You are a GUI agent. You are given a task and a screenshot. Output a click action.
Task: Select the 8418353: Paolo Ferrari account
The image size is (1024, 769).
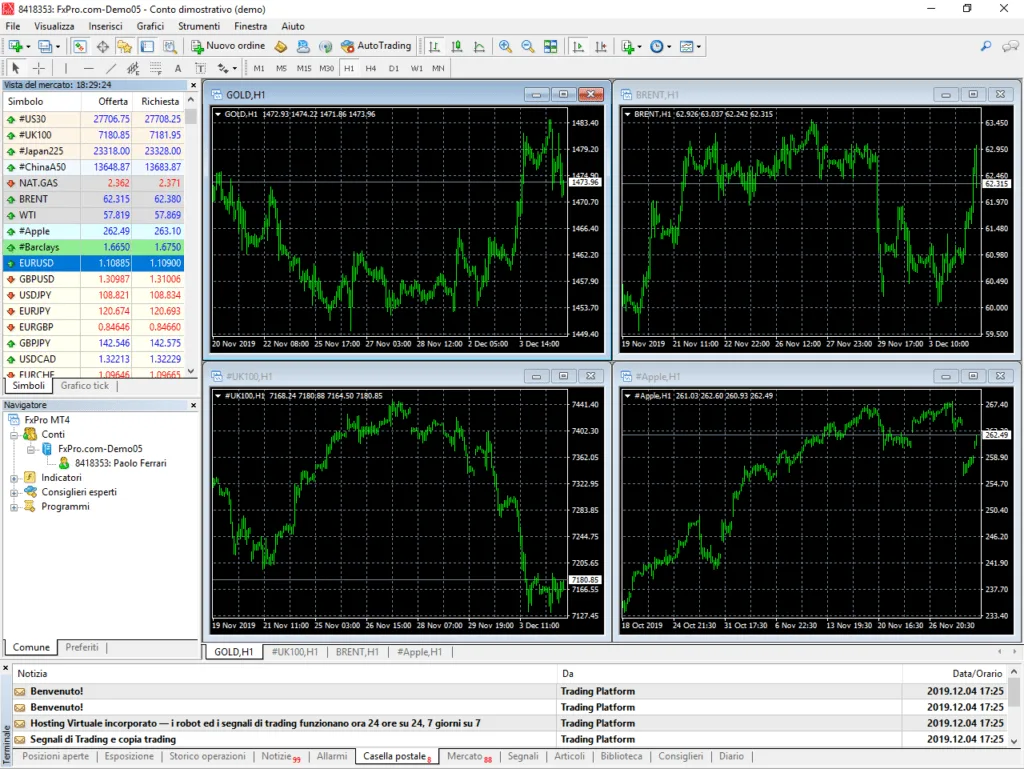[120, 463]
